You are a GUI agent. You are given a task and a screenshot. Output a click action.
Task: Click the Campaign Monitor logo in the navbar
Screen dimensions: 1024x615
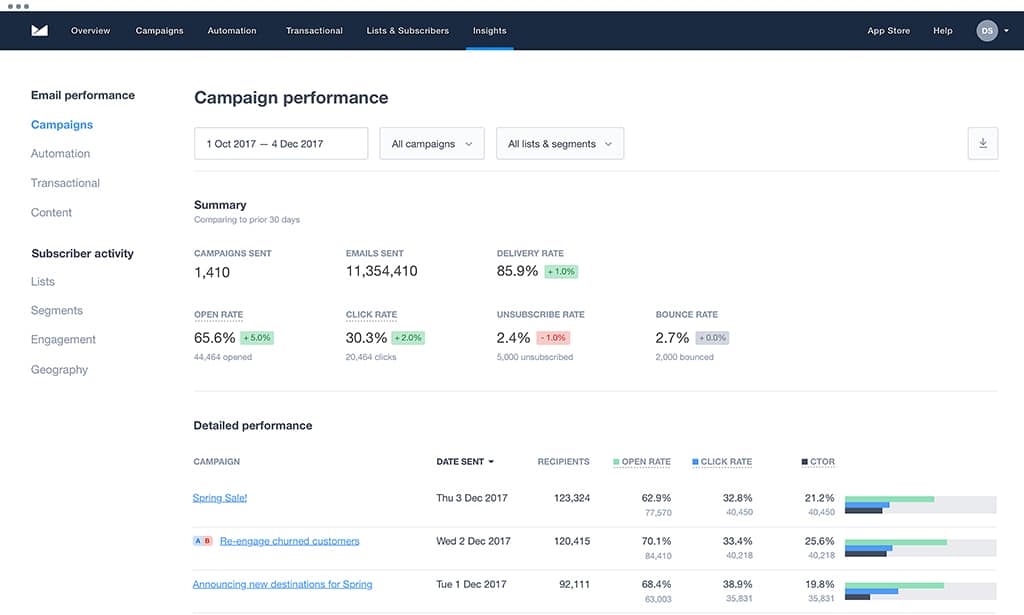pos(39,30)
